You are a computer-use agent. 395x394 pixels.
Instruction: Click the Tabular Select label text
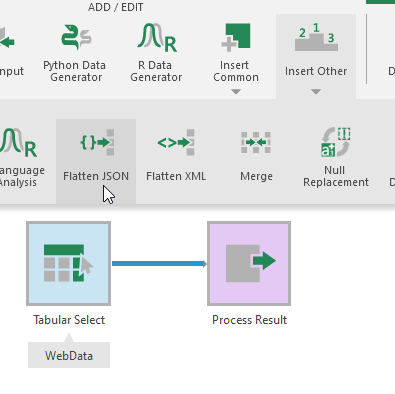(x=69, y=320)
